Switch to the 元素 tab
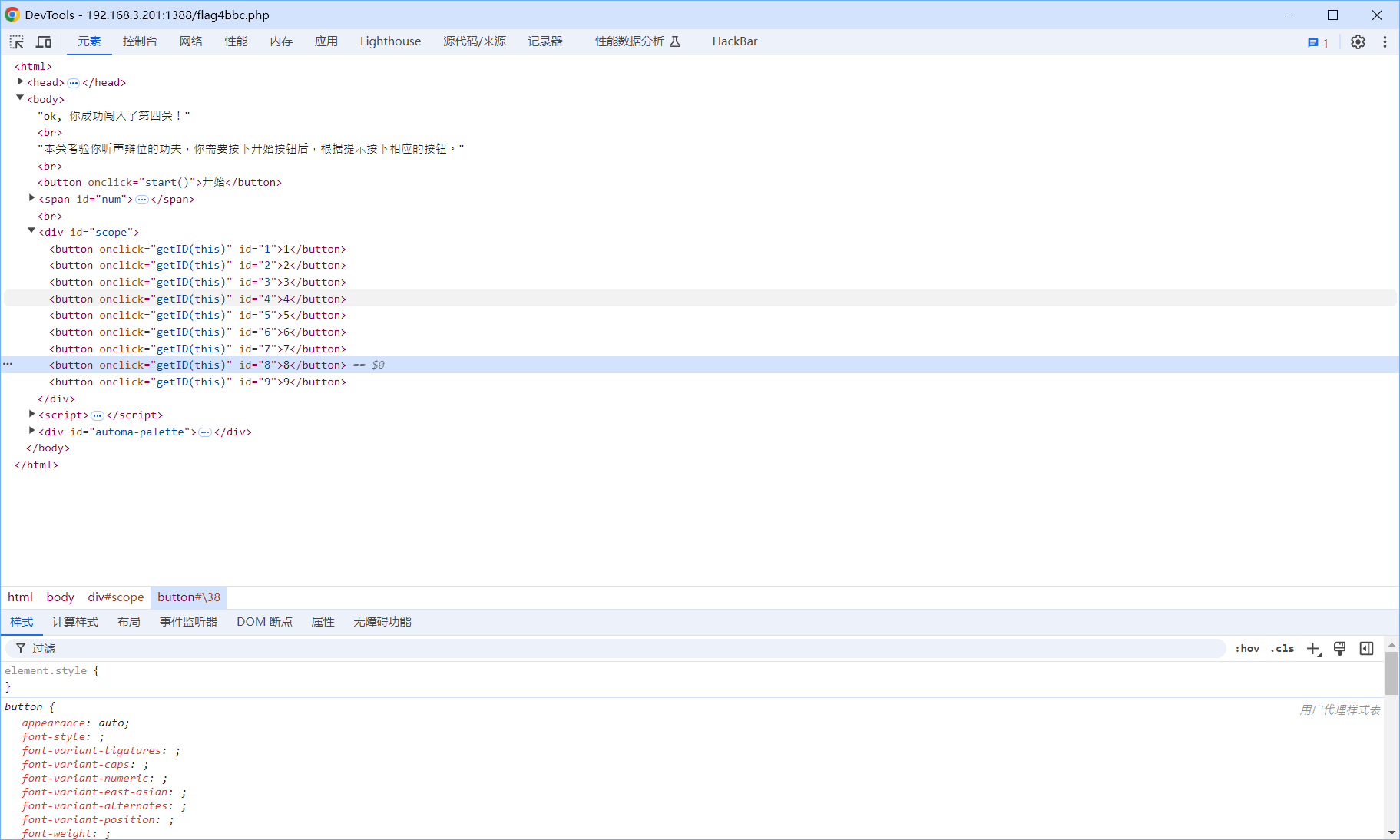 point(89,41)
